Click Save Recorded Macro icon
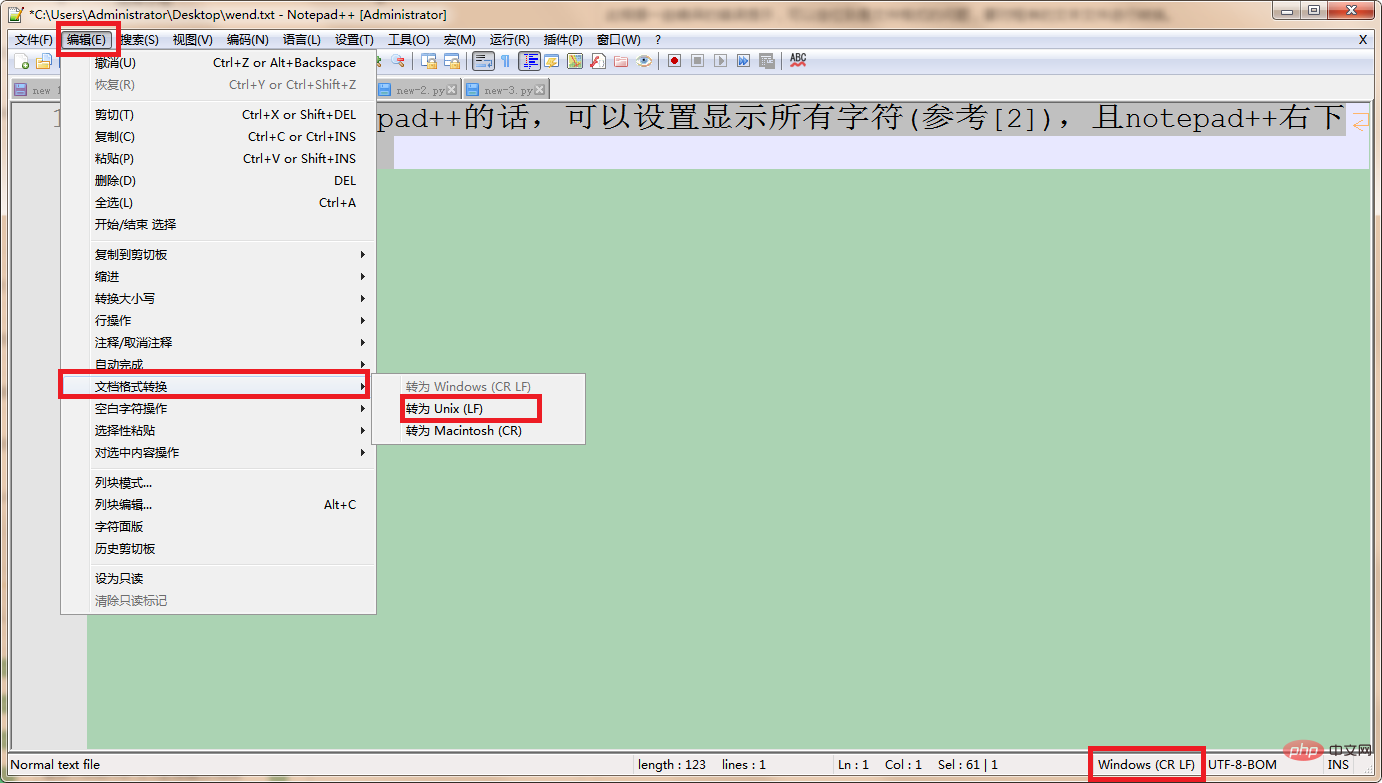 (x=767, y=61)
